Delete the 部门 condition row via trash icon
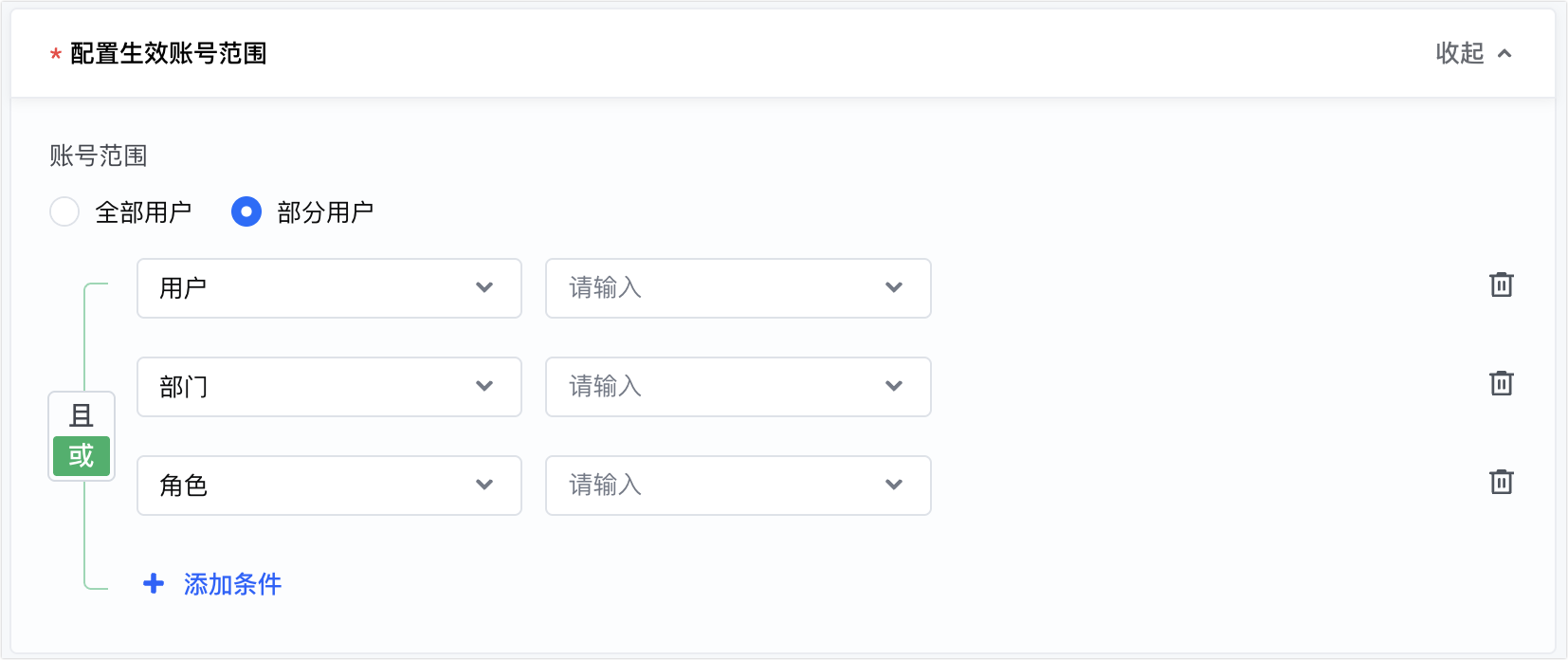 pos(1501,383)
